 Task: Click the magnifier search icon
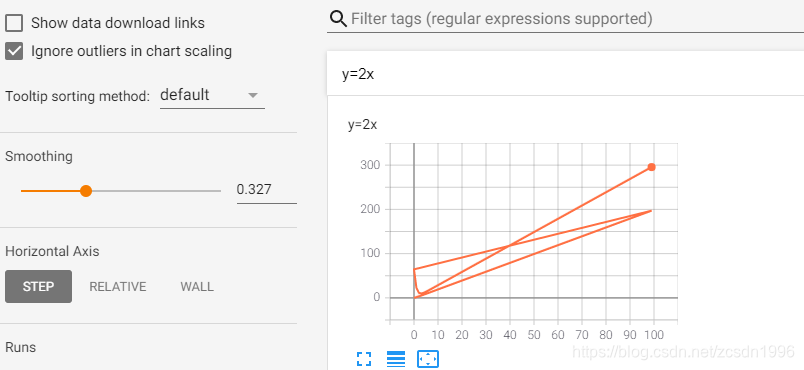[x=338, y=19]
